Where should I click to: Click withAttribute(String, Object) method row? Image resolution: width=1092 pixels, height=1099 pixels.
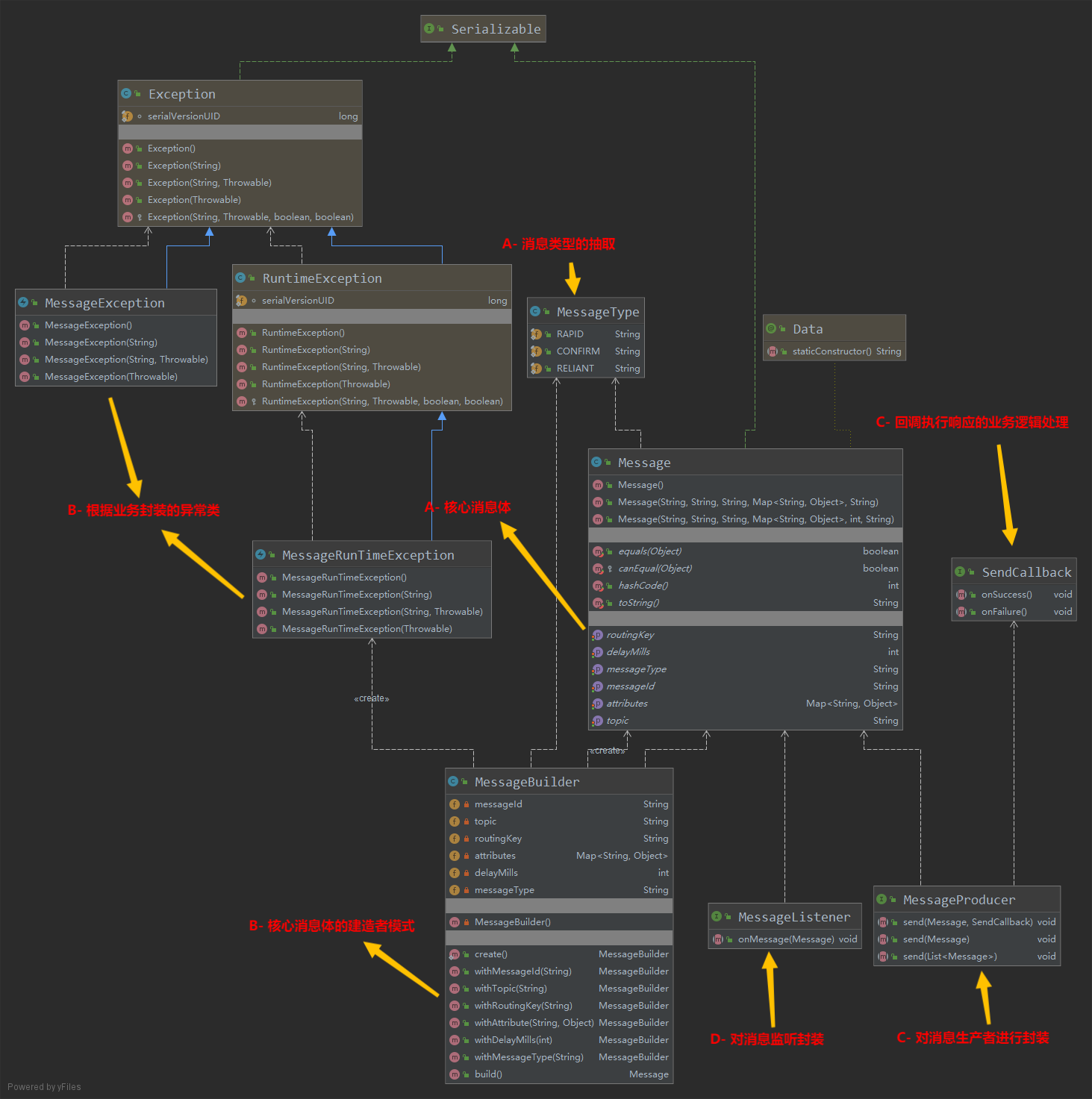[559, 1022]
